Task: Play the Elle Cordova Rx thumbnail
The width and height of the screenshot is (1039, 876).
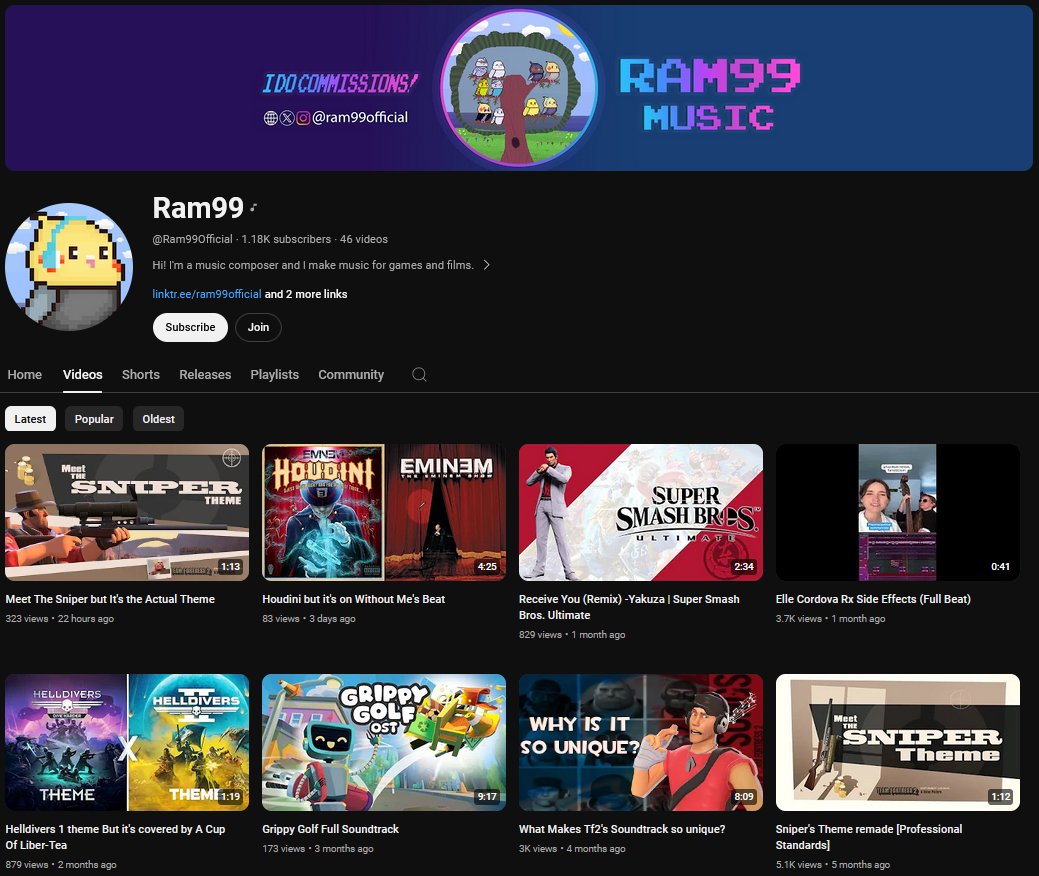Action: point(898,512)
